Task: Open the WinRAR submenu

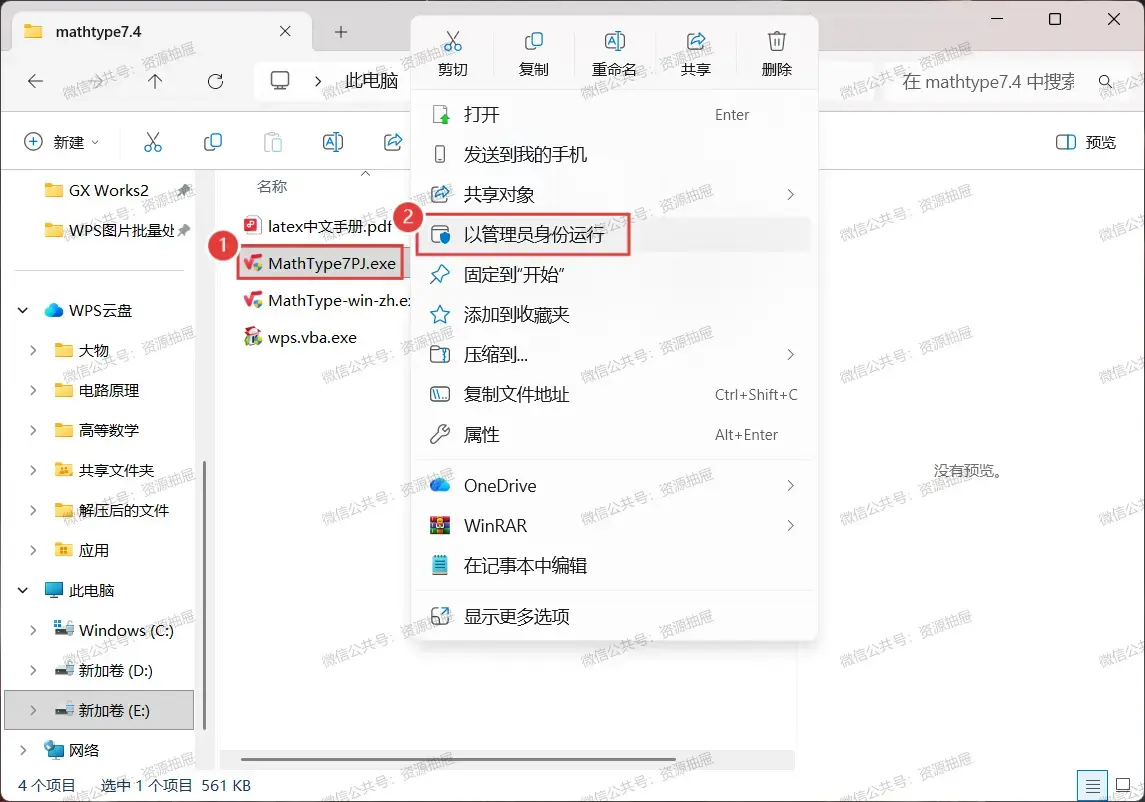Action: coord(614,526)
